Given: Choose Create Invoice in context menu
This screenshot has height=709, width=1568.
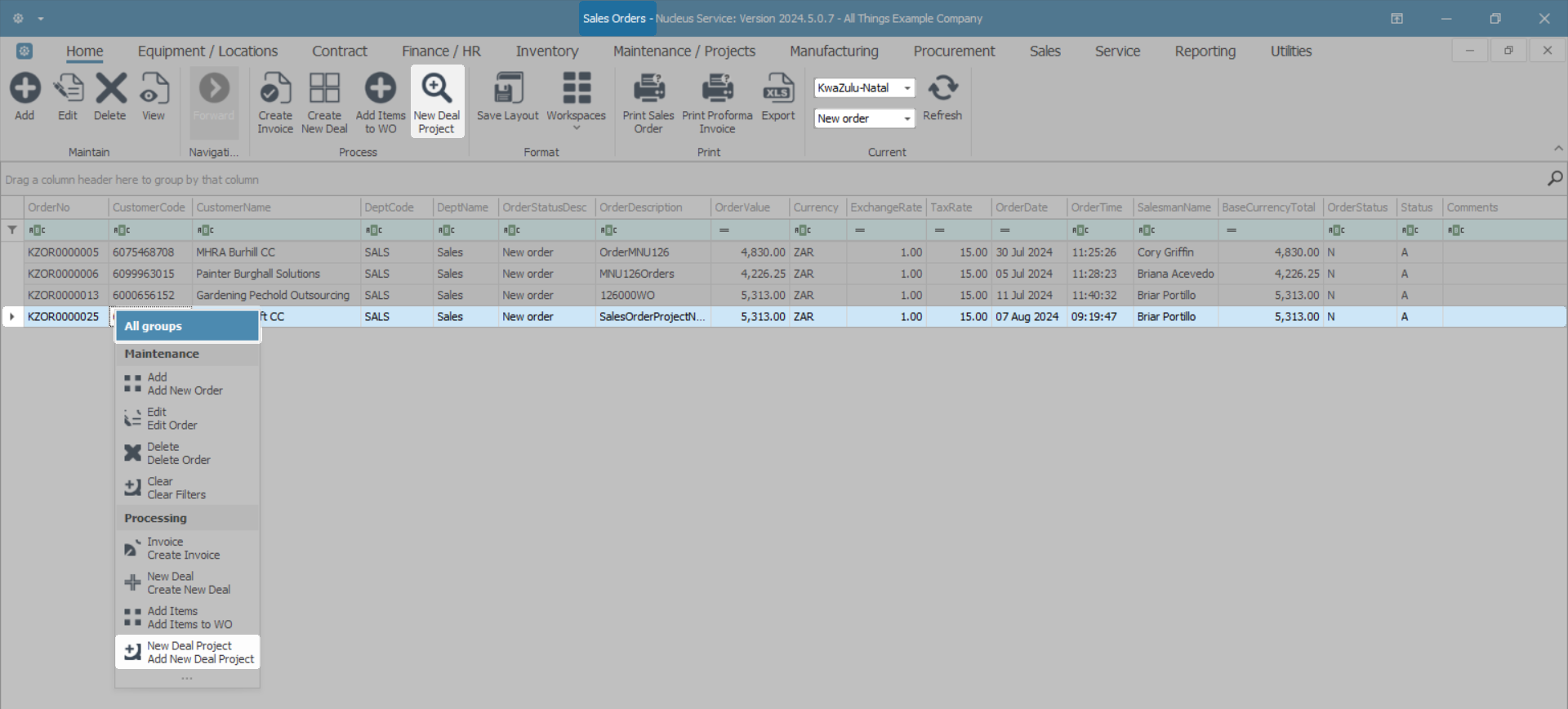Looking at the screenshot, I should (187, 548).
